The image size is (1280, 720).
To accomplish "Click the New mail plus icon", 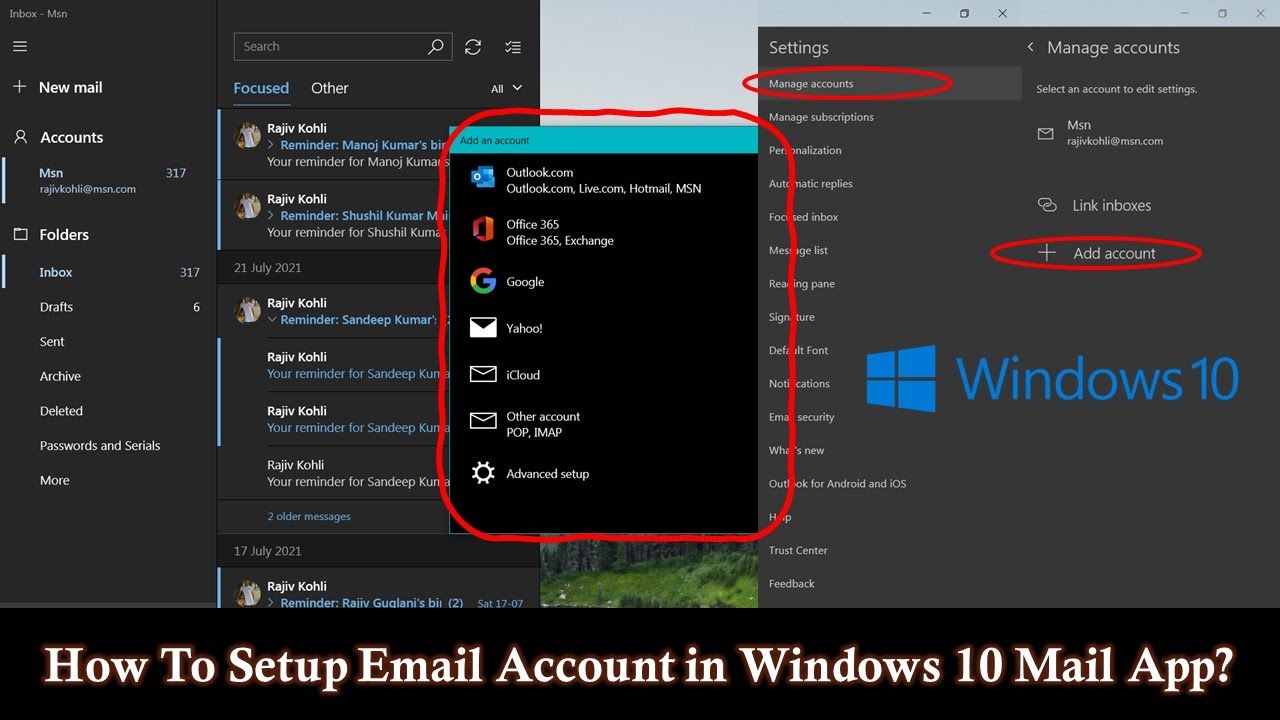I will coord(19,87).
